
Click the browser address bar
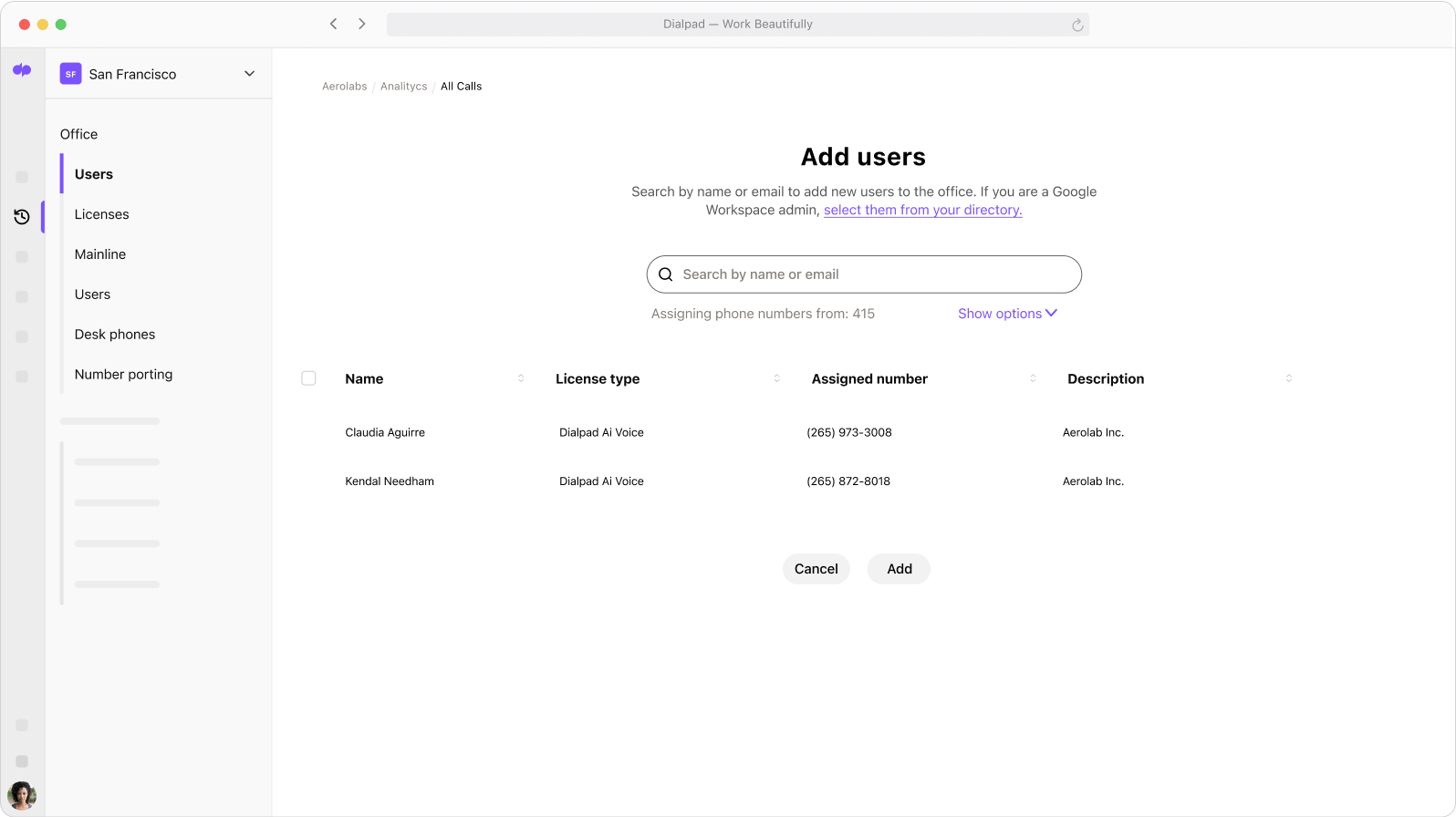click(738, 25)
